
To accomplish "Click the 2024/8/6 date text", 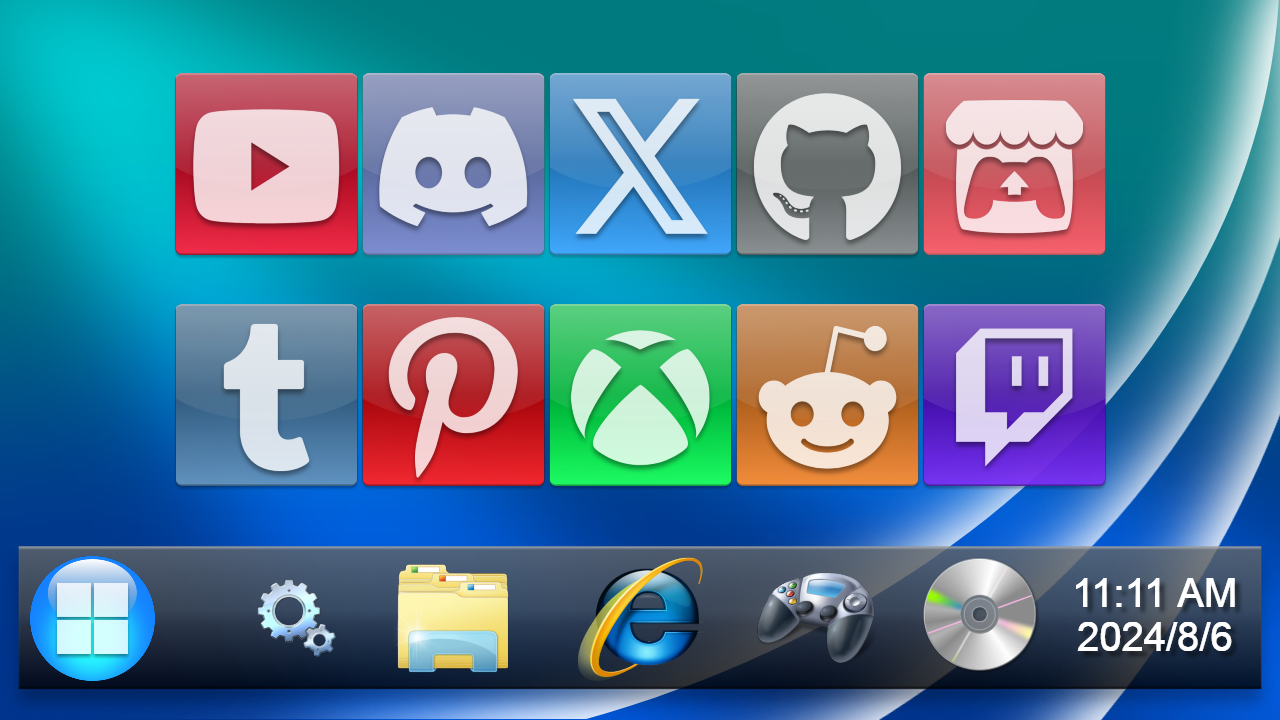I will pos(1155,637).
